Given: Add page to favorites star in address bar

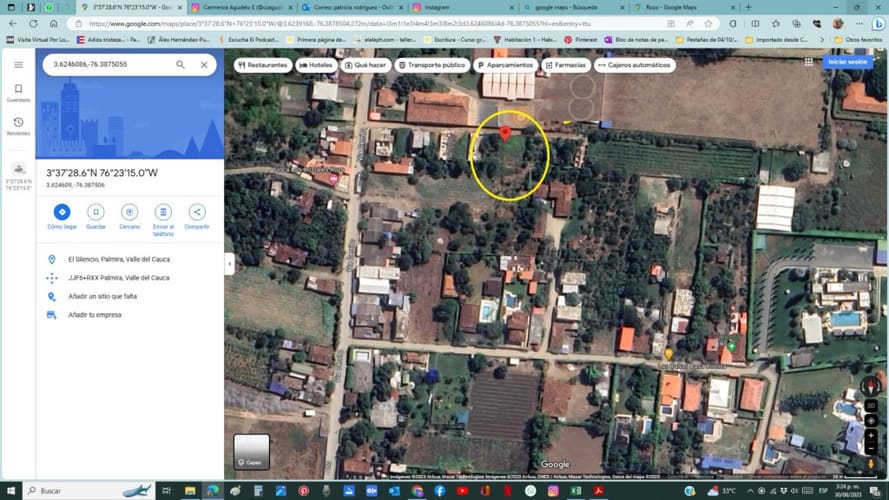Looking at the screenshot, I should [708, 24].
